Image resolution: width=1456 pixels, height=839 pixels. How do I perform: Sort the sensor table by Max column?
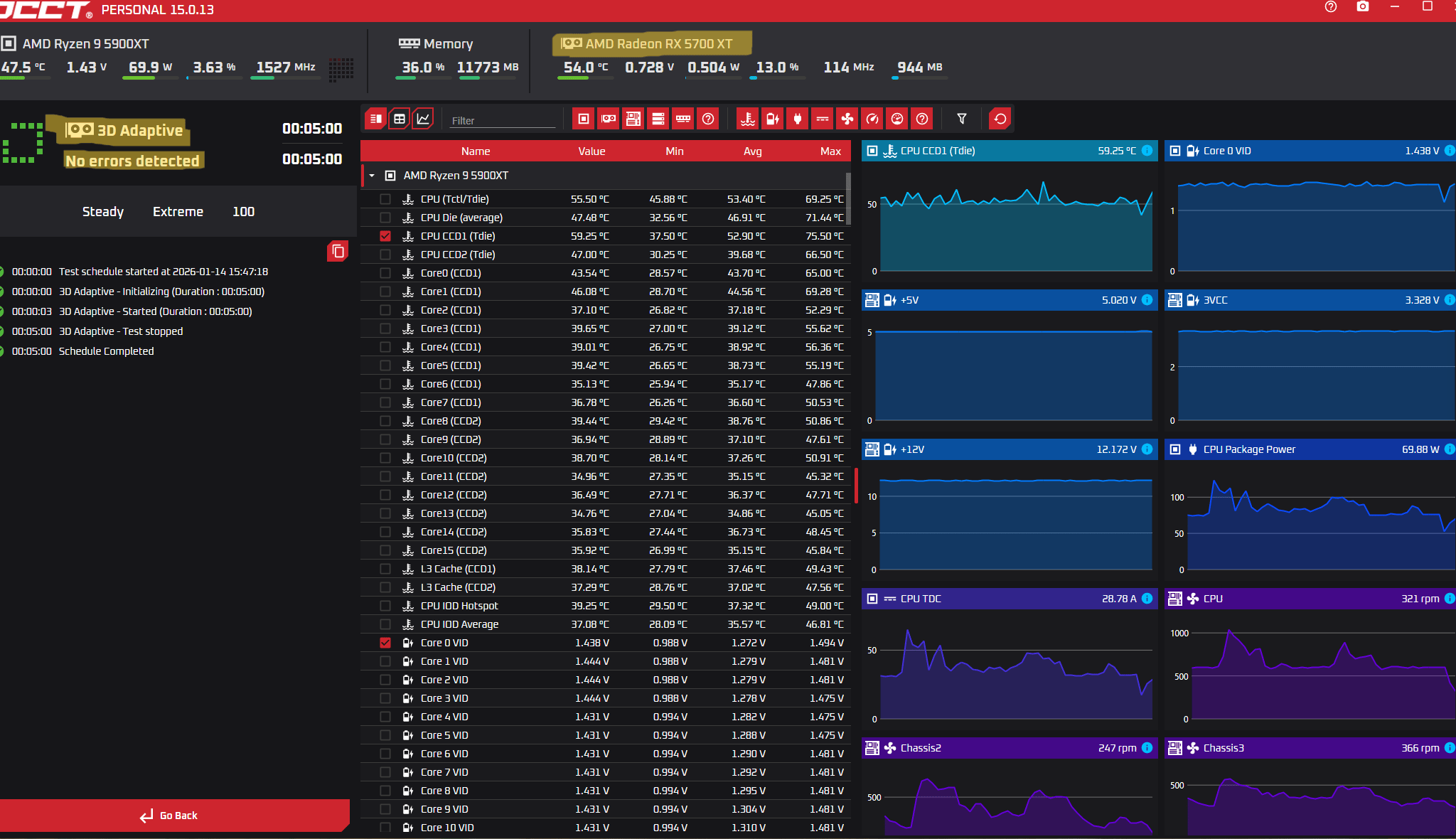pyautogui.click(x=830, y=151)
